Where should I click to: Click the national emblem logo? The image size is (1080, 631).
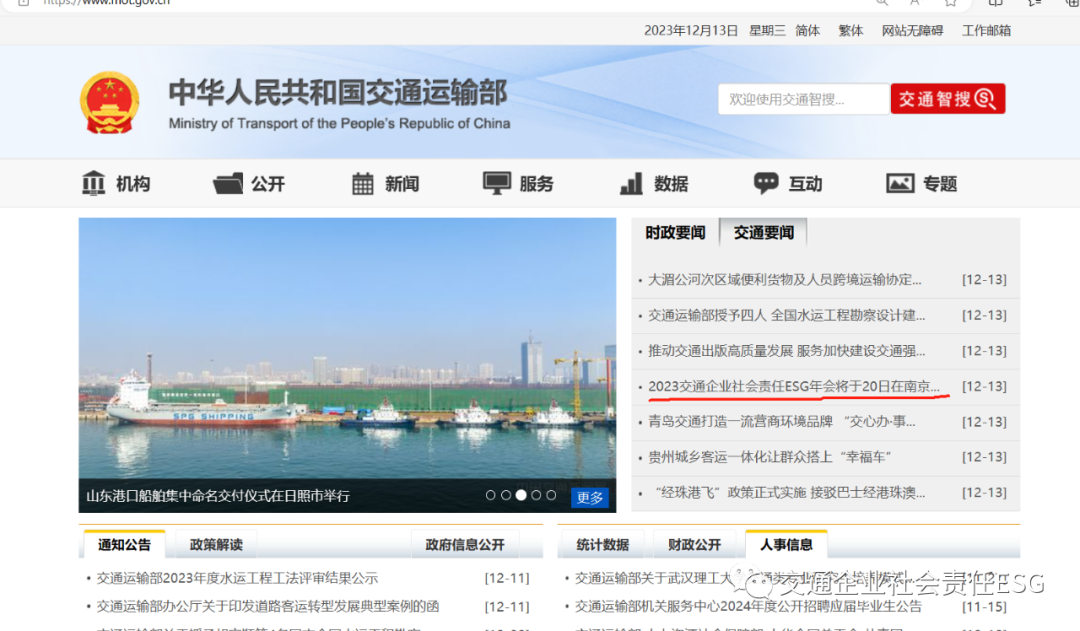(110, 102)
